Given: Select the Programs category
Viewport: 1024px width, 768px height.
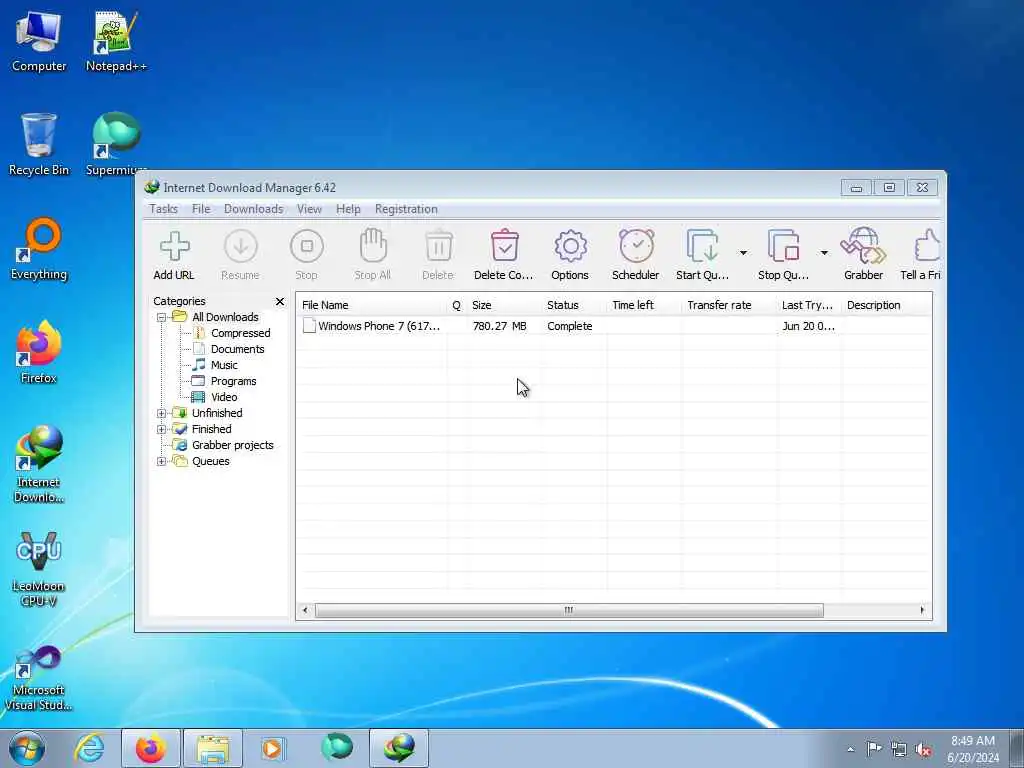Looking at the screenshot, I should 233,381.
